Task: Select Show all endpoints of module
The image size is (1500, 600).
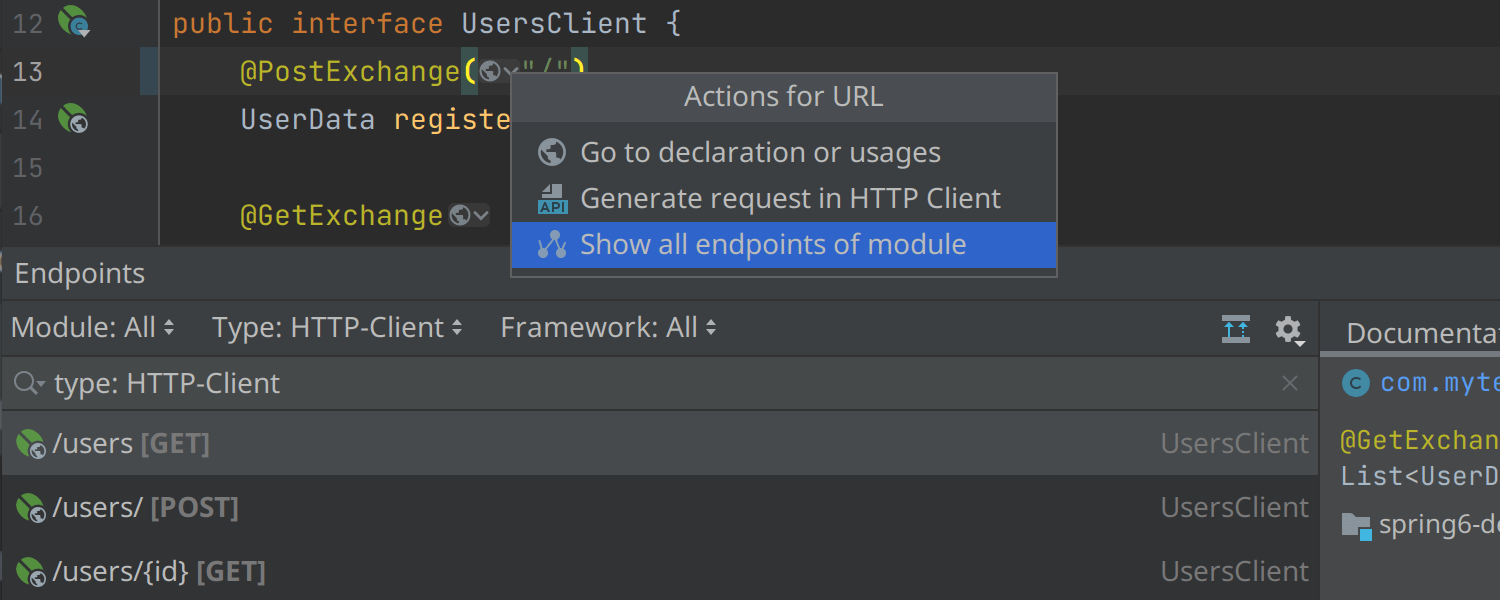Action: [x=773, y=245]
